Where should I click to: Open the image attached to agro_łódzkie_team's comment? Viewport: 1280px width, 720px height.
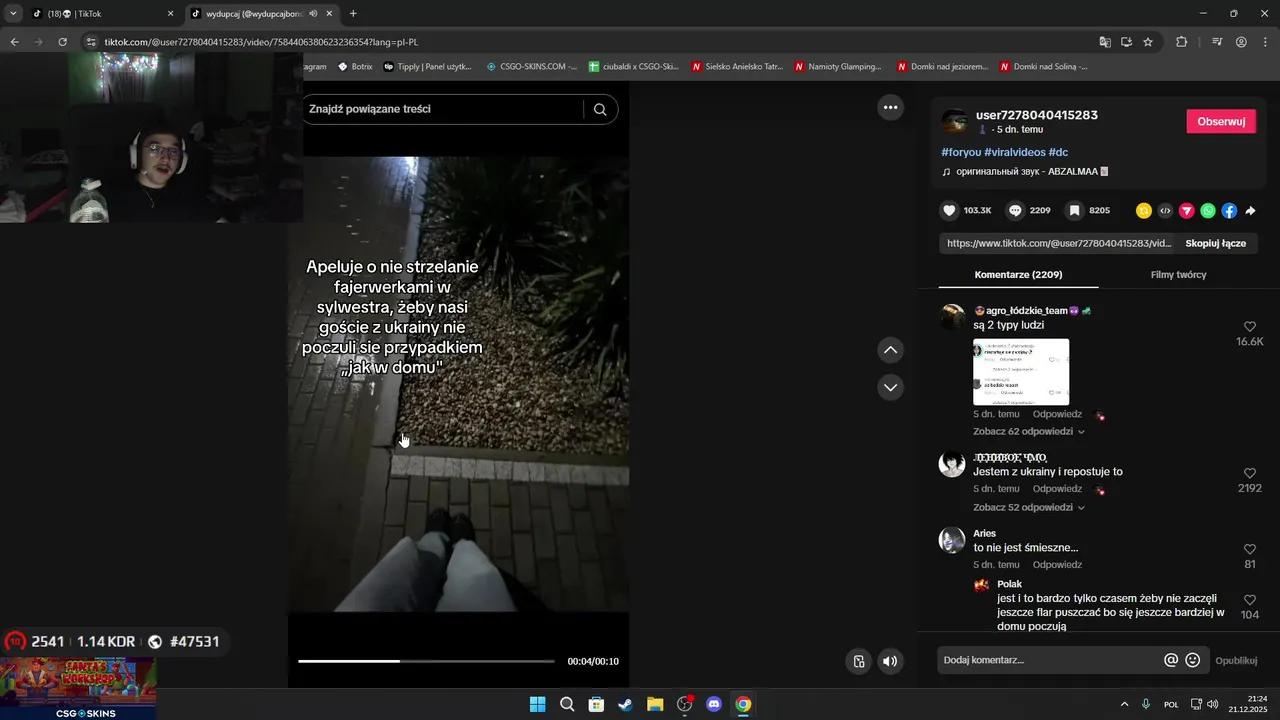point(1021,372)
